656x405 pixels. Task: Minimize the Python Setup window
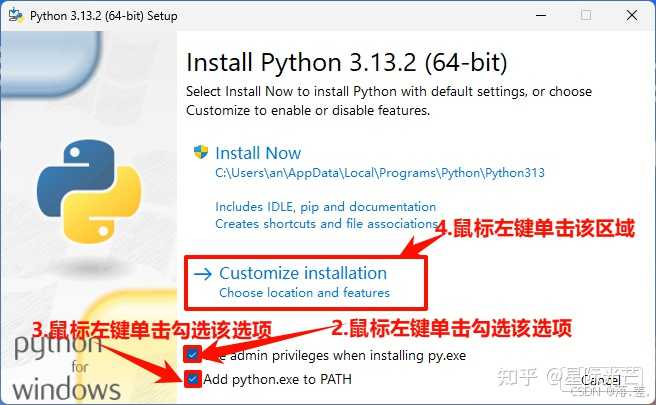pyautogui.click(x=541, y=15)
